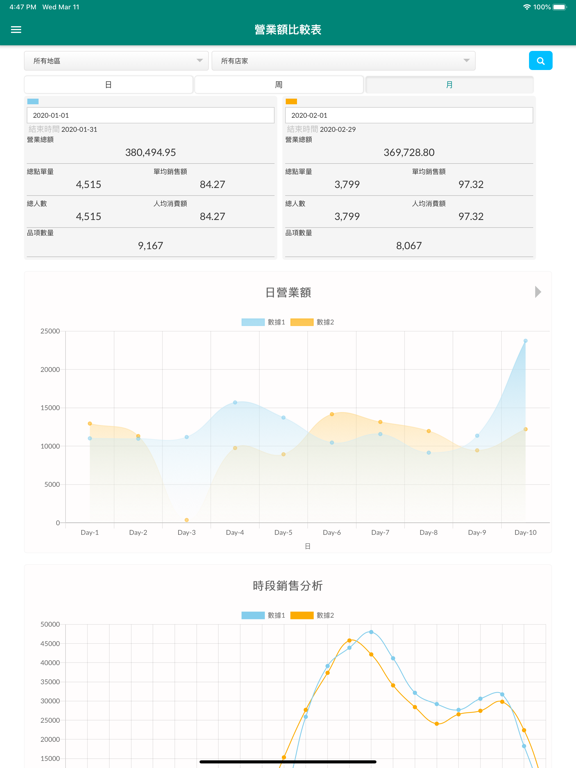Open the 所有店家 store dropdown
This screenshot has width=576, height=768.
coord(343,61)
